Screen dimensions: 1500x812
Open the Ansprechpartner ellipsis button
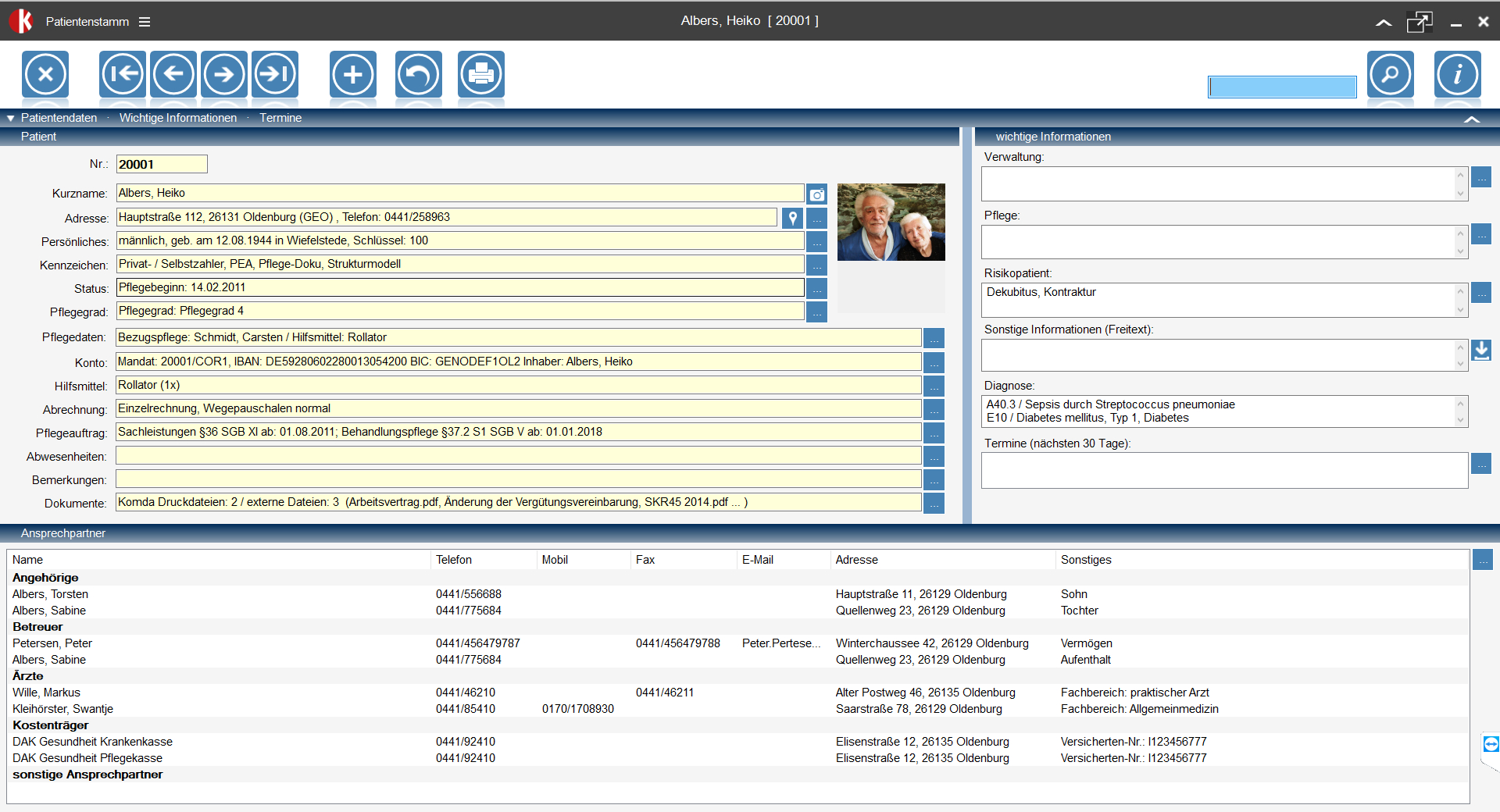tap(1483, 560)
